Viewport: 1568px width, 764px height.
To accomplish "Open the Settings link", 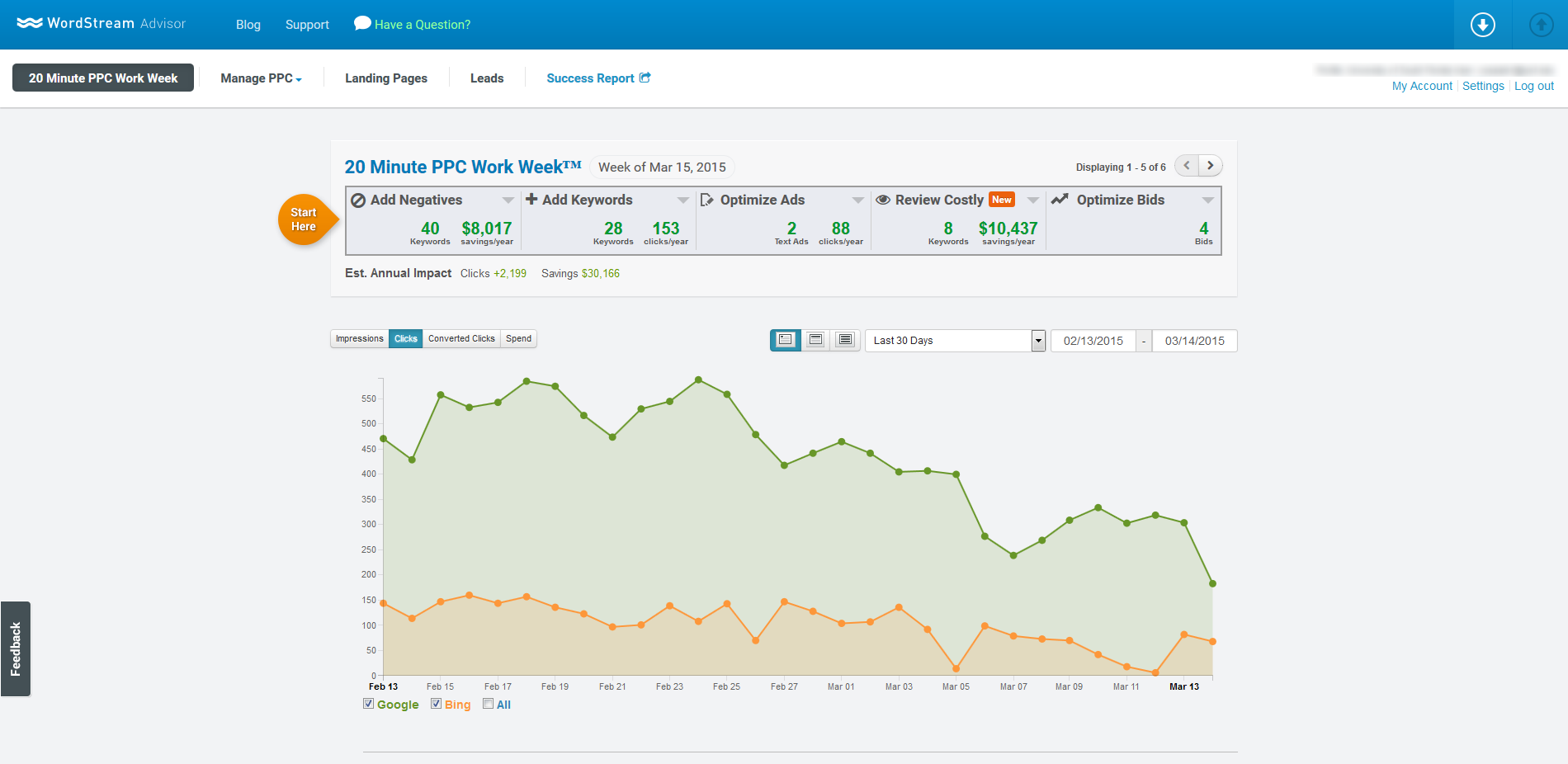I will tap(1483, 86).
